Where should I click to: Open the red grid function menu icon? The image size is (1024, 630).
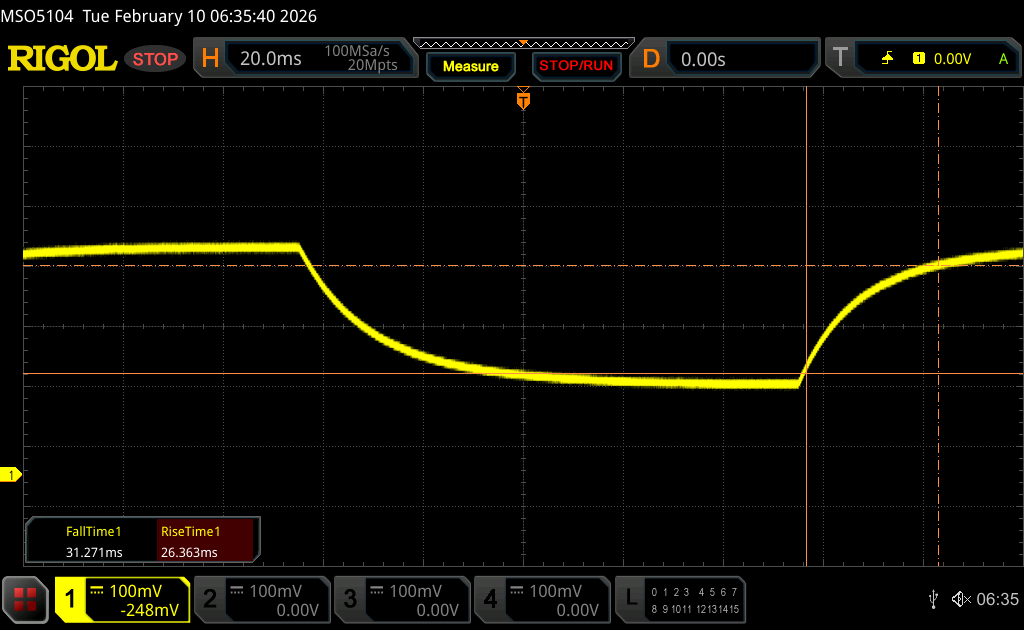coord(25,599)
